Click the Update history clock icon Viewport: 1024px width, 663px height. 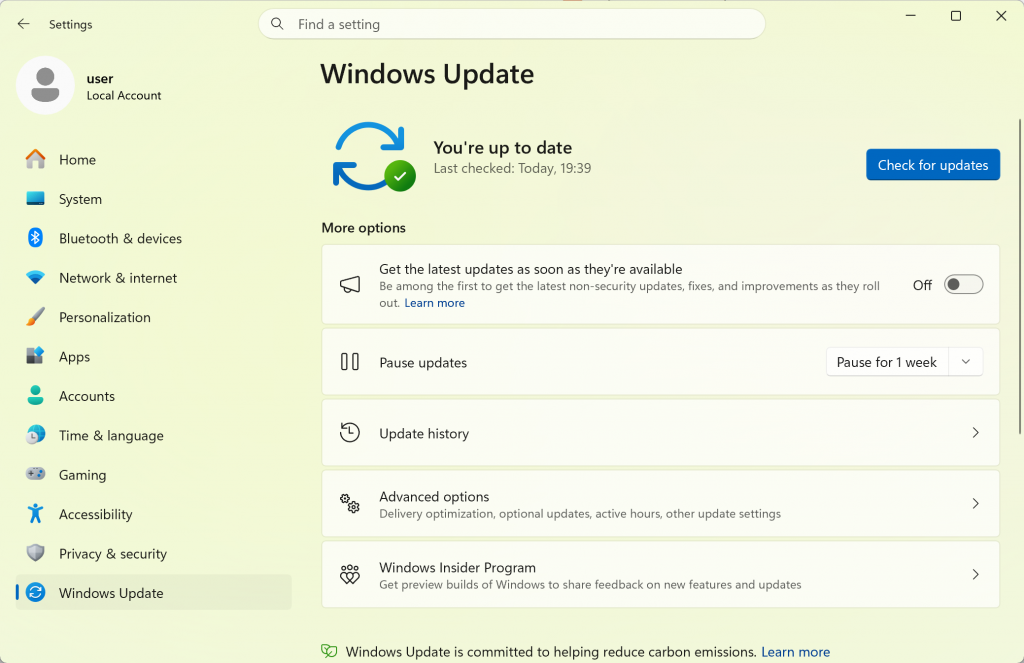[x=350, y=432]
